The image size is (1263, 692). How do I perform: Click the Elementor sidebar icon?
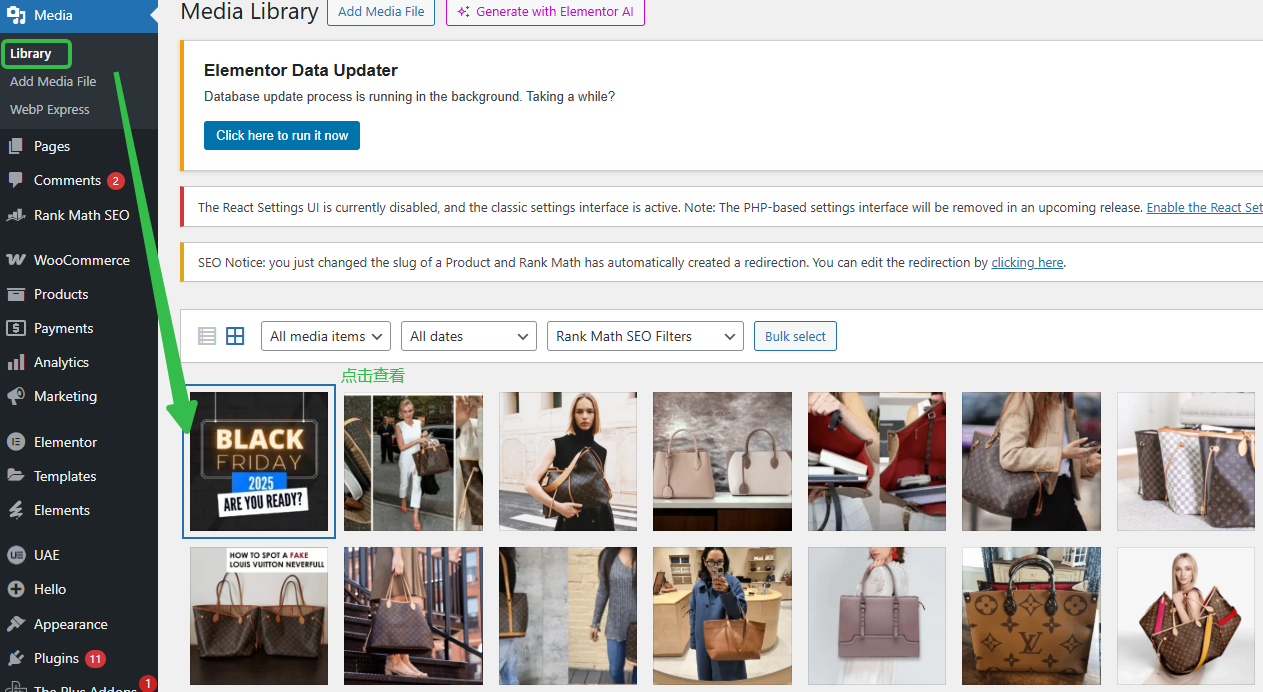[x=16, y=442]
